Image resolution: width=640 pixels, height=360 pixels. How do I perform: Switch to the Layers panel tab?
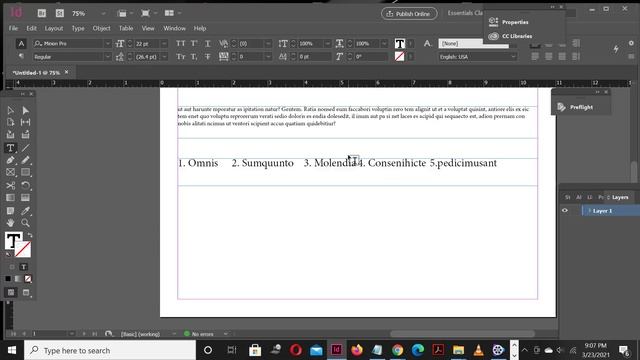pyautogui.click(x=620, y=197)
